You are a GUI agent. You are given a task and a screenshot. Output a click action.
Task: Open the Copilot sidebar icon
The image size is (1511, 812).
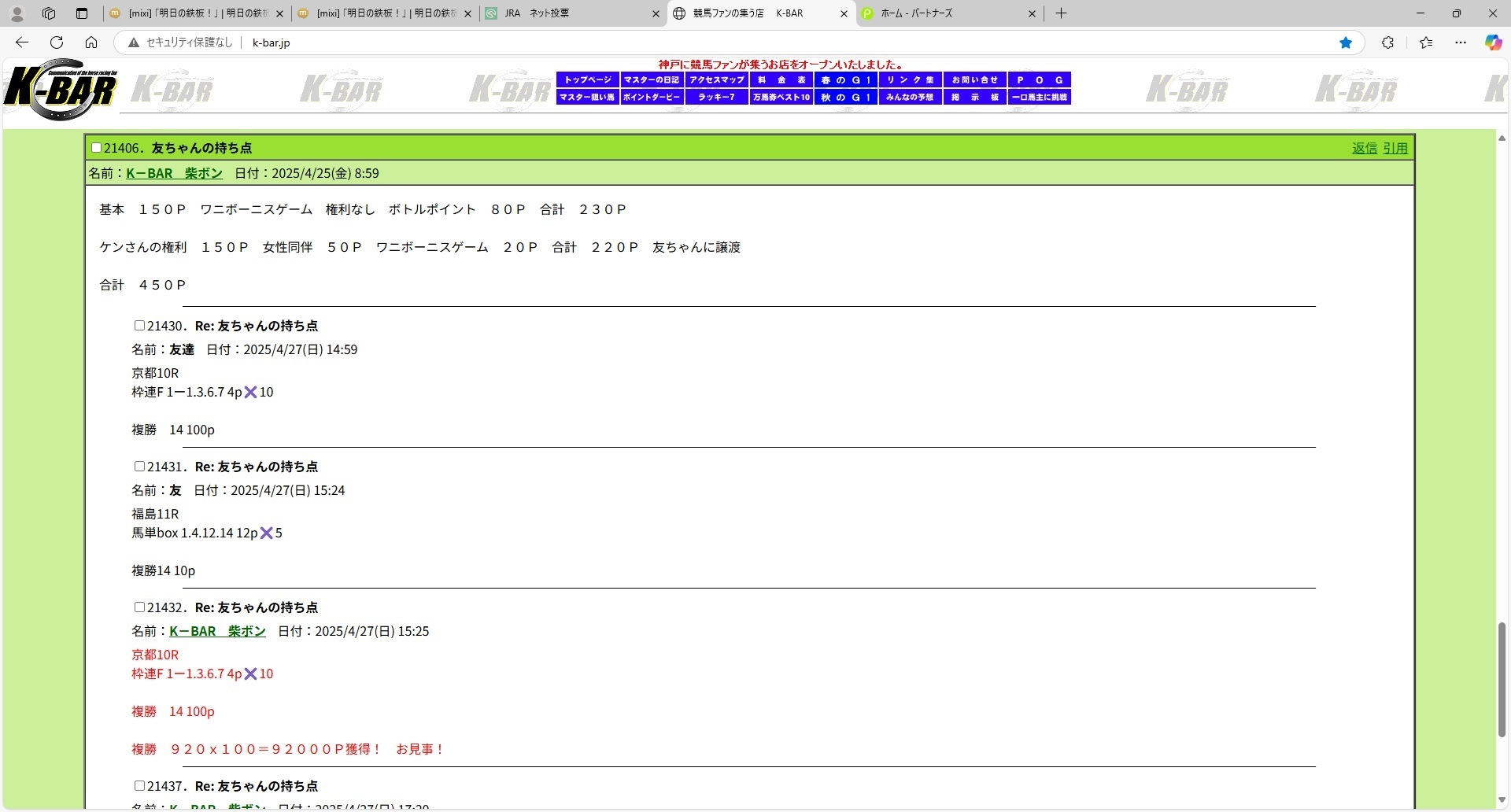[x=1493, y=42]
